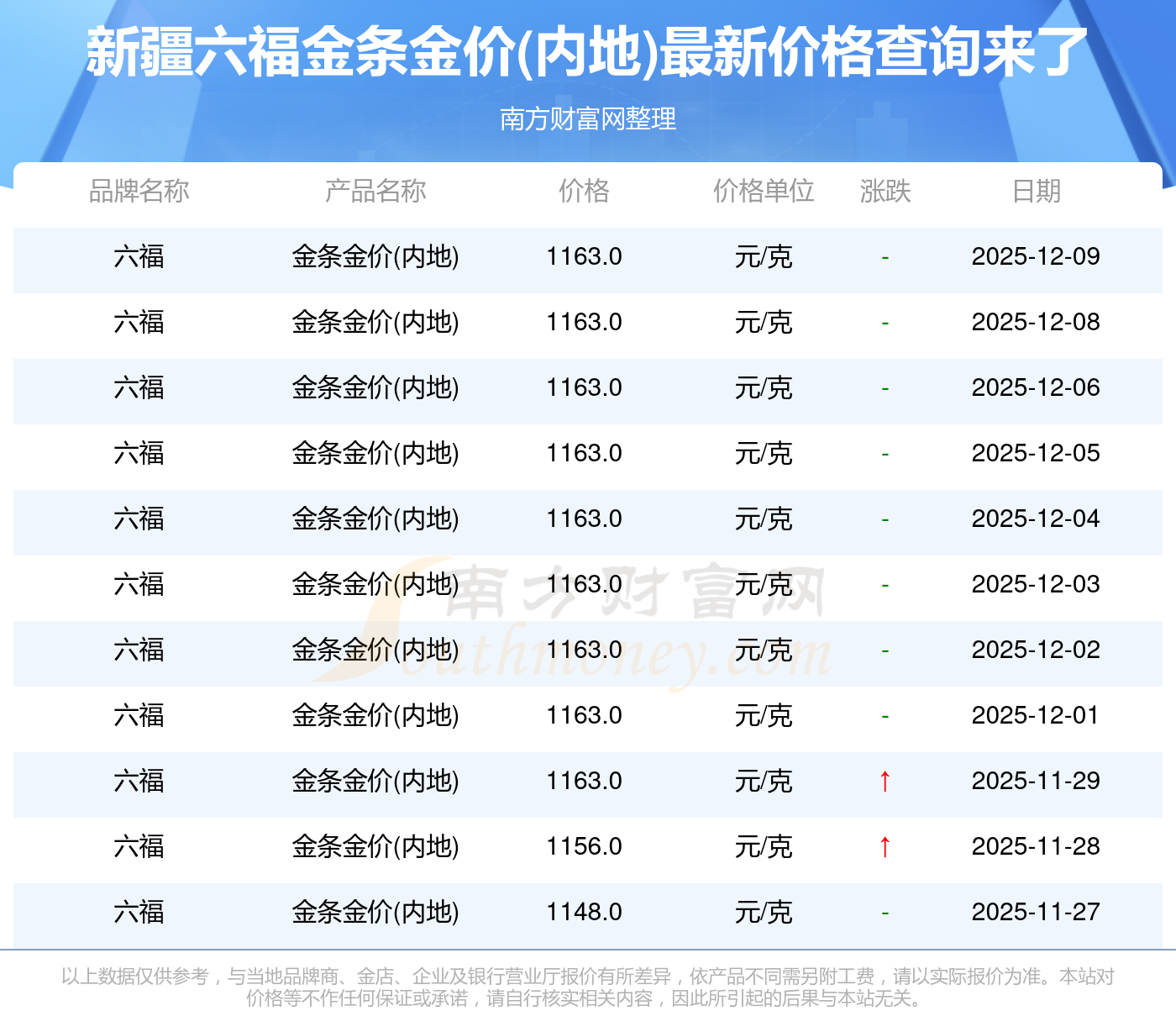
Task: Click 金条金价(内地) in the 2025-12-09 row
Action: coord(375,256)
